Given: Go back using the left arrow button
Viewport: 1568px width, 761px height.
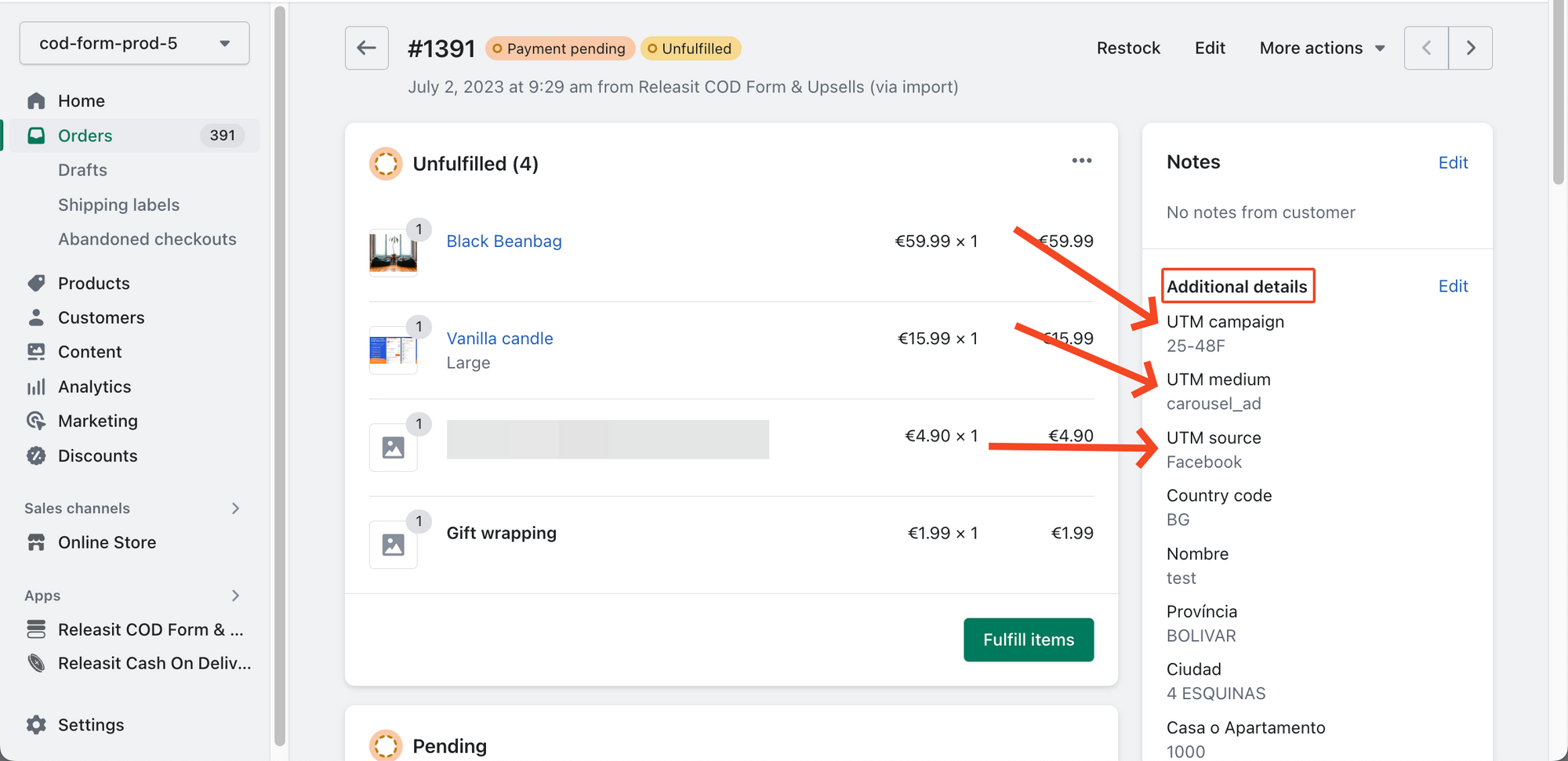Looking at the screenshot, I should [x=367, y=48].
